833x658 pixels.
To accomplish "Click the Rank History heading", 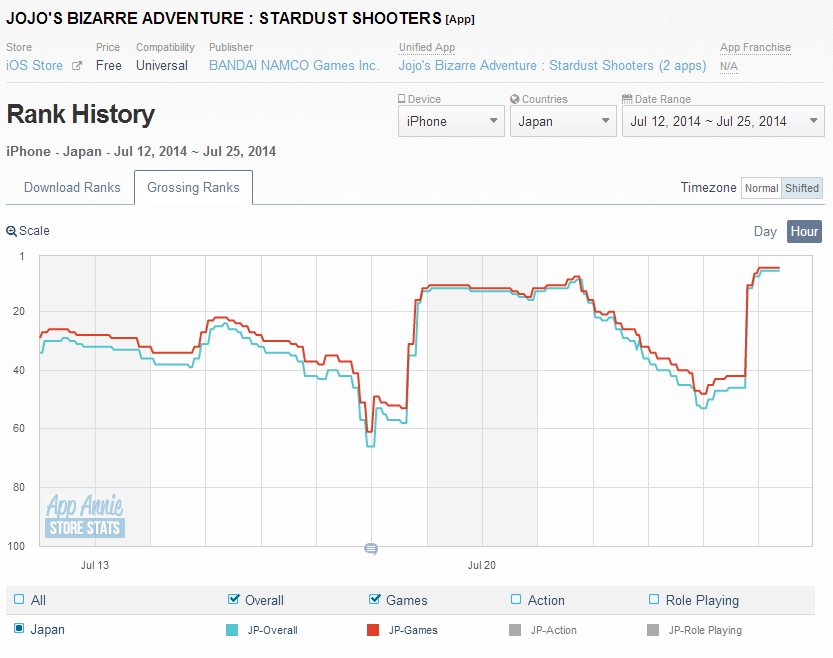I will point(81,114).
